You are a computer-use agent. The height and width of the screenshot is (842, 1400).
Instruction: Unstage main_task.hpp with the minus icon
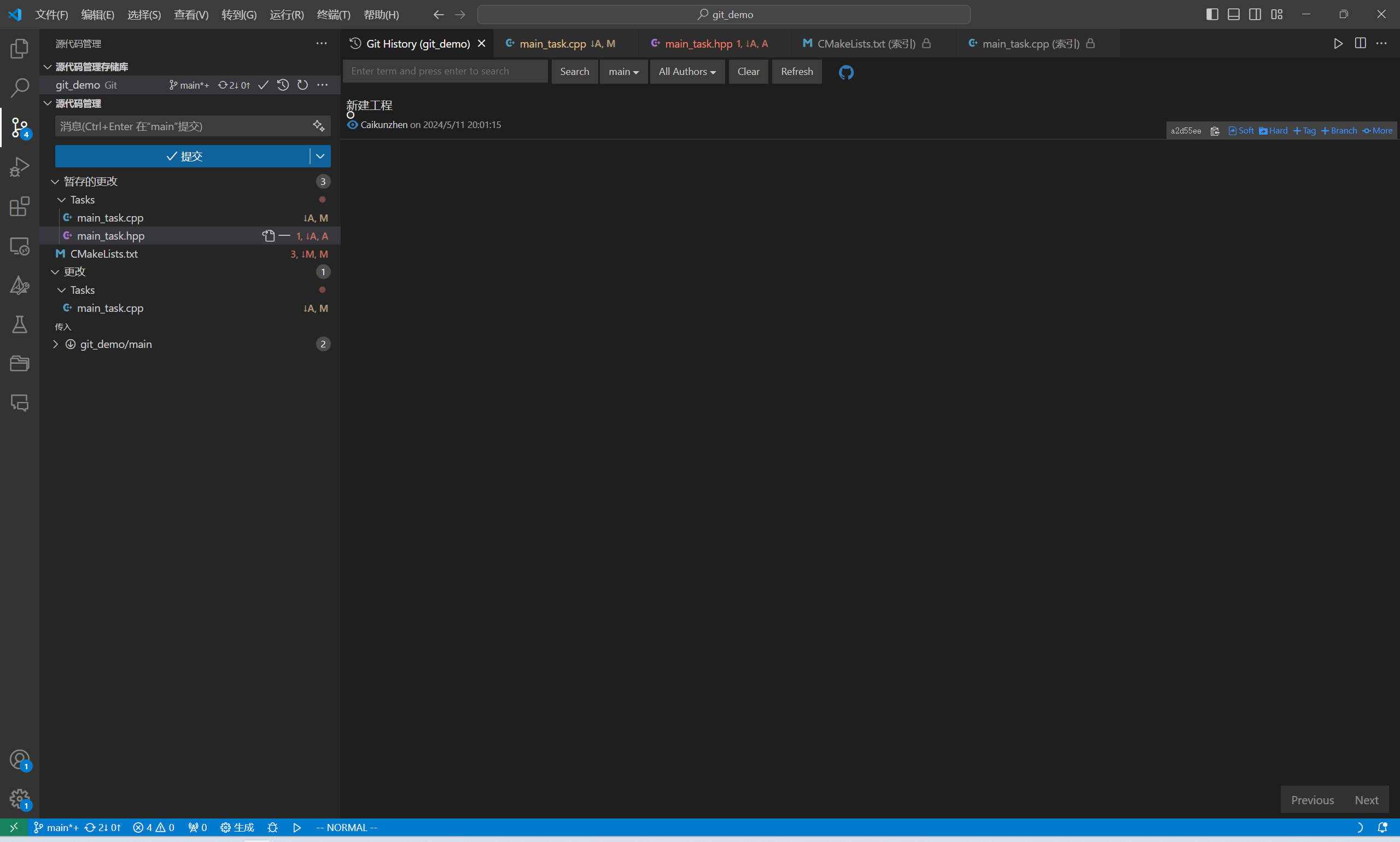285,235
